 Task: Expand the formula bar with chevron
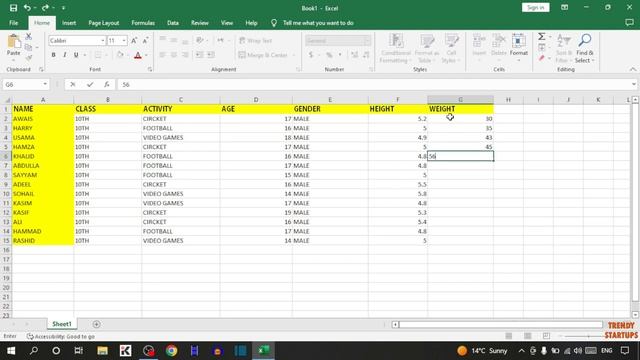(633, 84)
